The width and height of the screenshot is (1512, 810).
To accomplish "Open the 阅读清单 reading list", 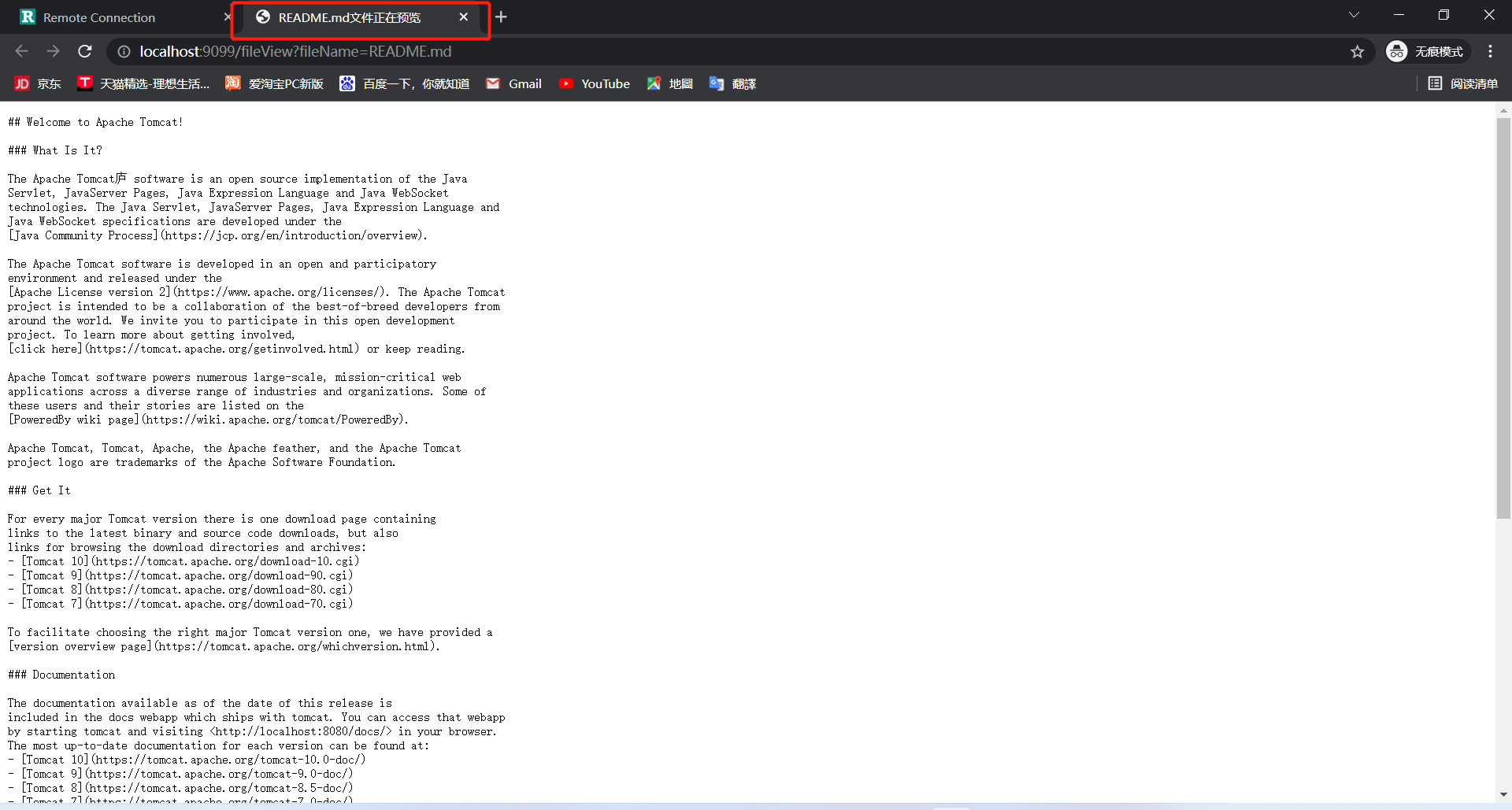I will (x=1463, y=84).
